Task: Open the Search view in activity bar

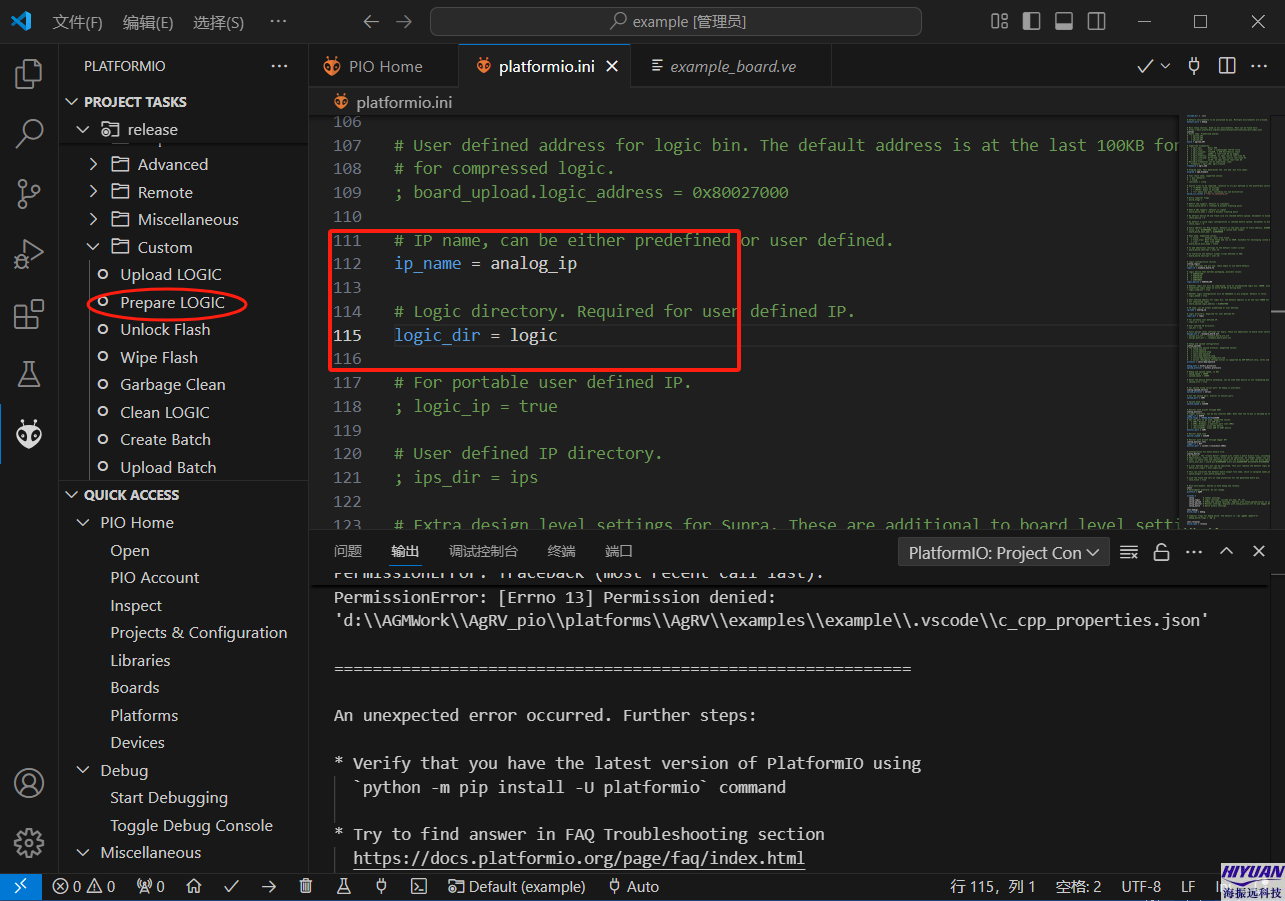Action: tap(29, 133)
